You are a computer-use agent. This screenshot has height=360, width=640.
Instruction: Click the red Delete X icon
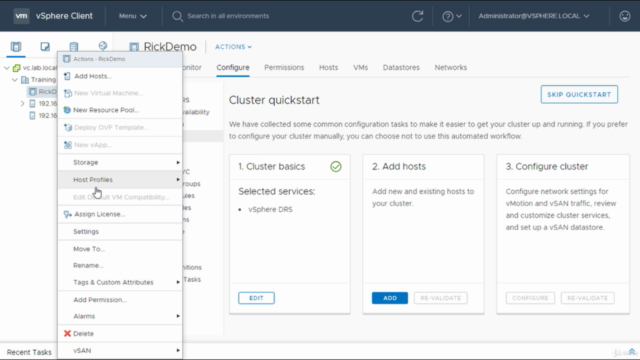pyautogui.click(x=67, y=333)
